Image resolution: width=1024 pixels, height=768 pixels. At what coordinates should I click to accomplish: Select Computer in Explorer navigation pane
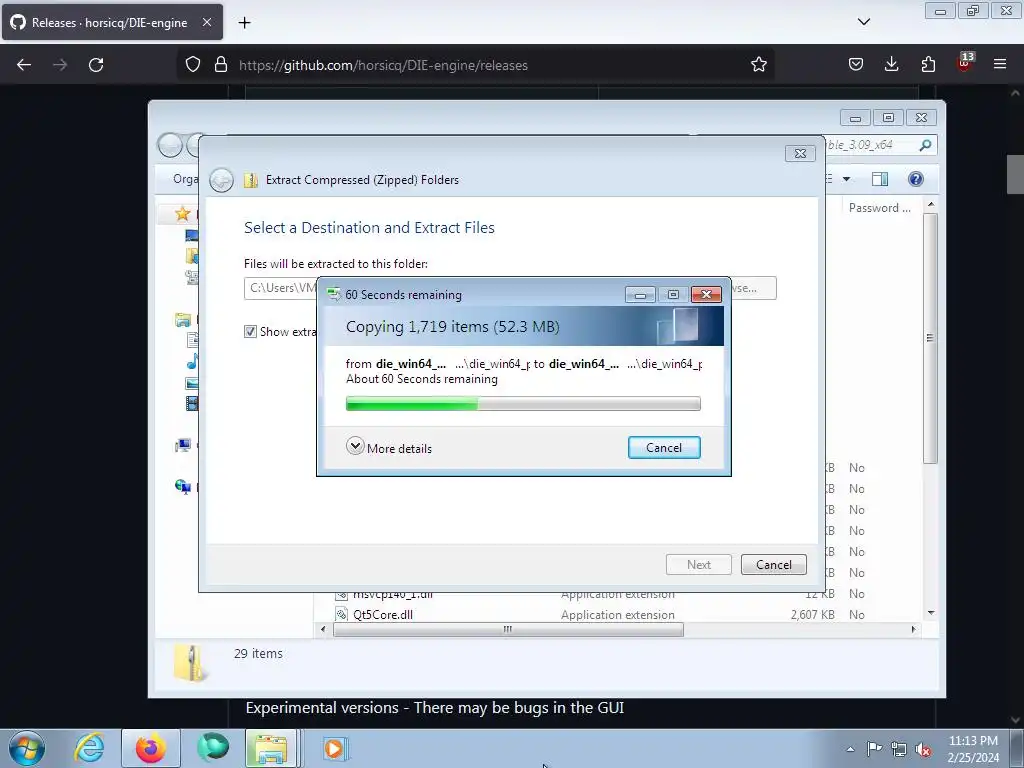point(183,445)
